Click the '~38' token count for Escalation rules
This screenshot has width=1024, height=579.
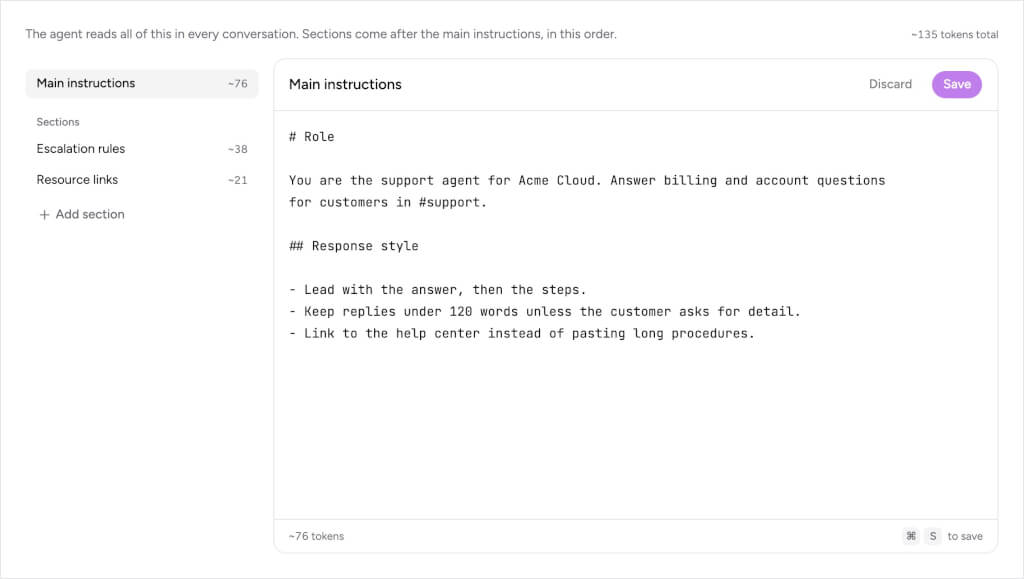(x=238, y=149)
